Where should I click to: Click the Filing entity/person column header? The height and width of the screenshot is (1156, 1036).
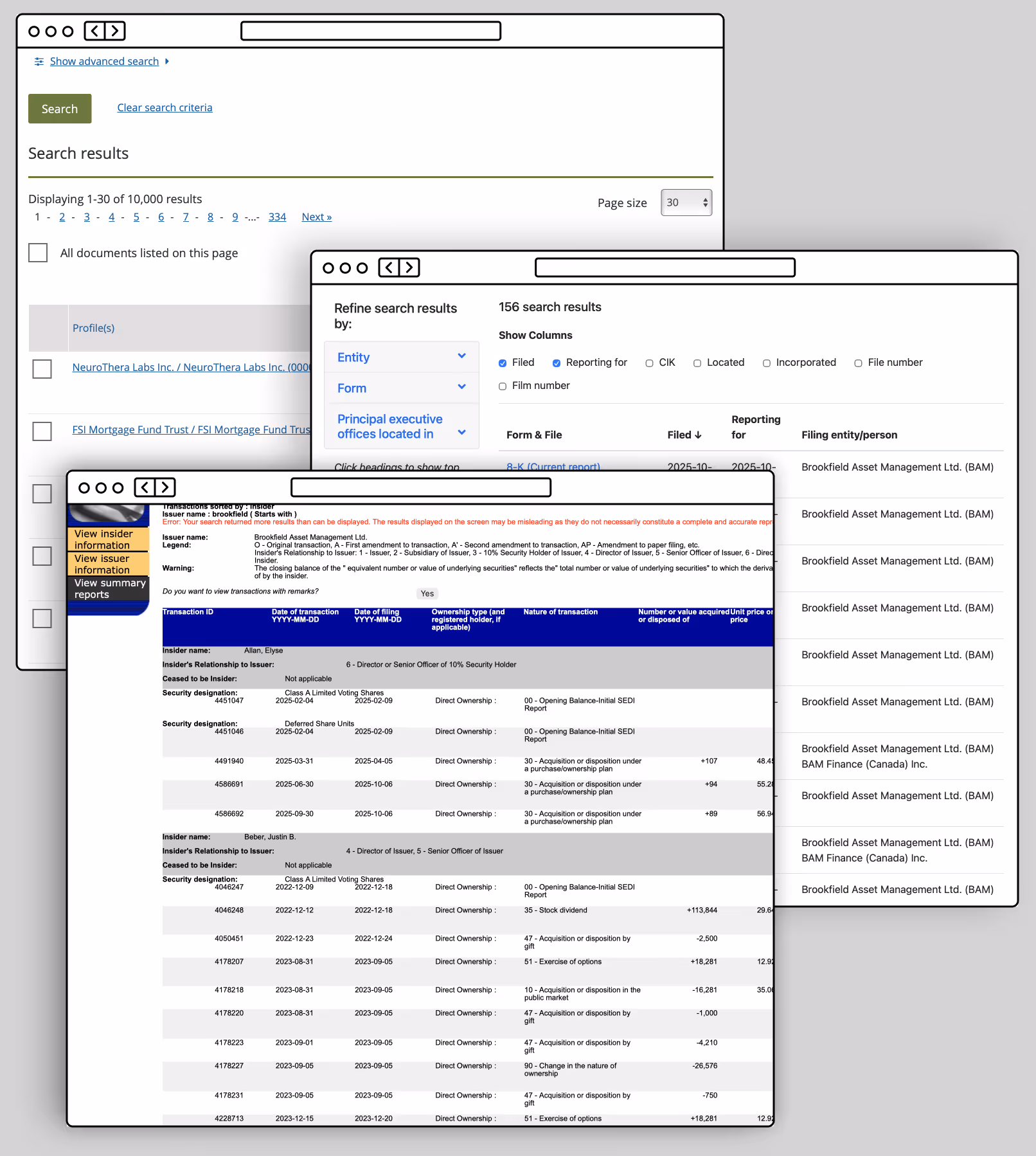(849, 435)
